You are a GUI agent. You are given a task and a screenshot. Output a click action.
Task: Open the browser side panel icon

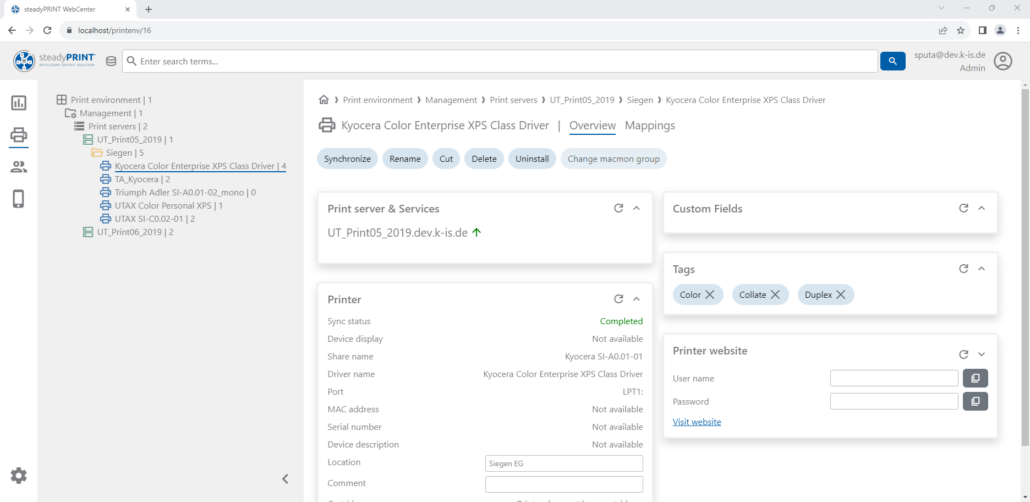click(x=983, y=30)
